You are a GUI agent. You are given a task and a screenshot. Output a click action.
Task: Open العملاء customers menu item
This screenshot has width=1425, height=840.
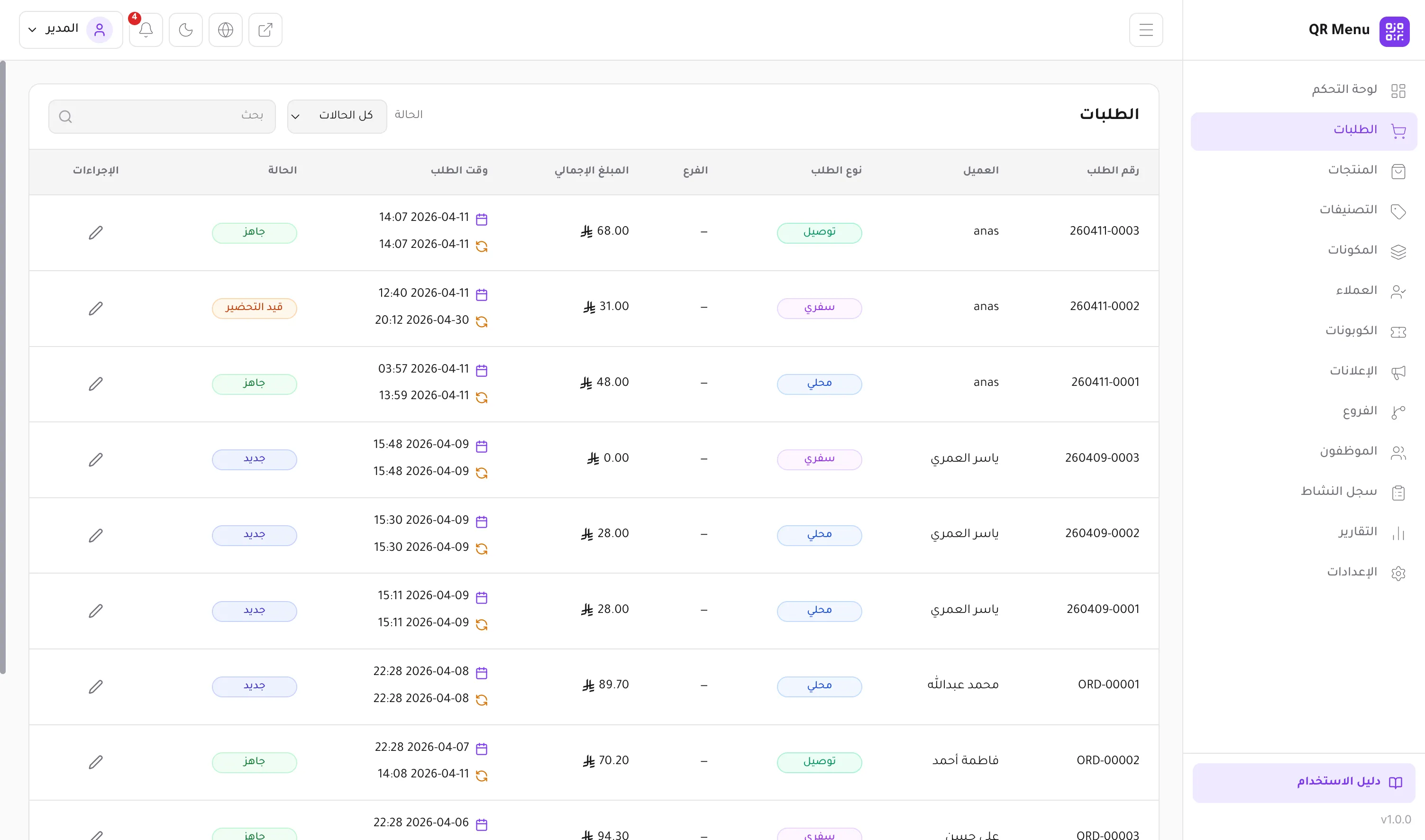[1304, 292]
